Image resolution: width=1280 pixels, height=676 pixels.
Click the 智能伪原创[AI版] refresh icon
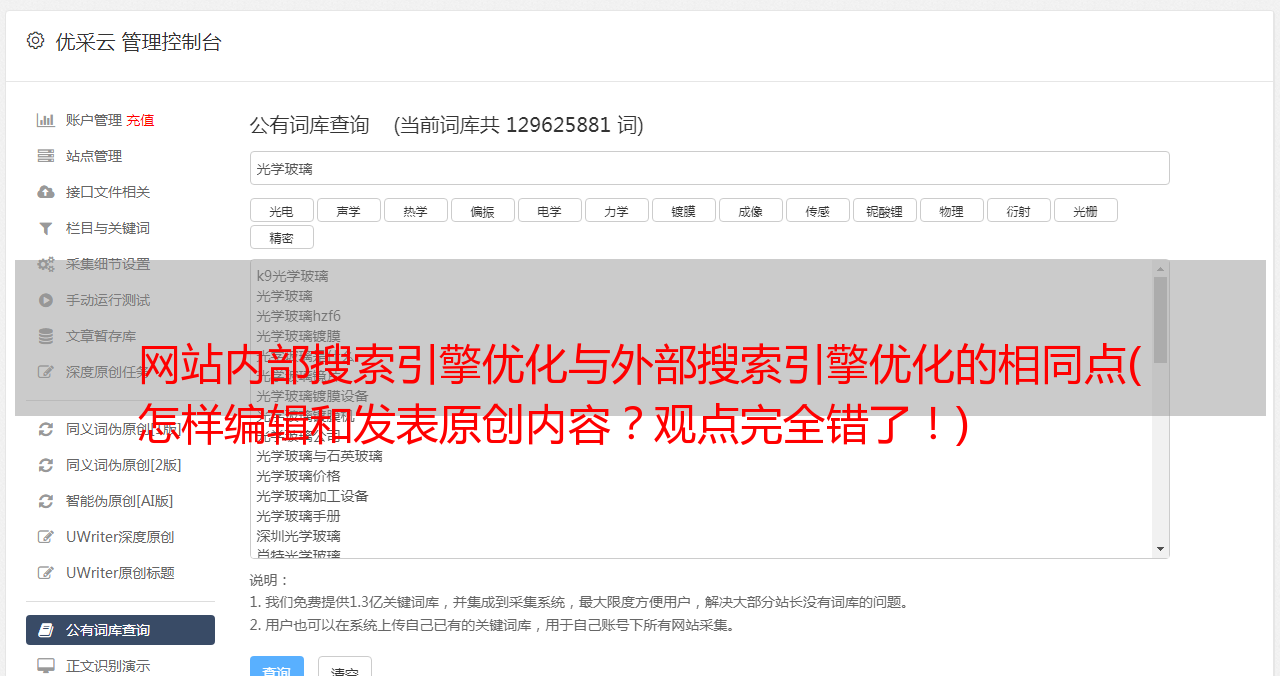click(45, 501)
